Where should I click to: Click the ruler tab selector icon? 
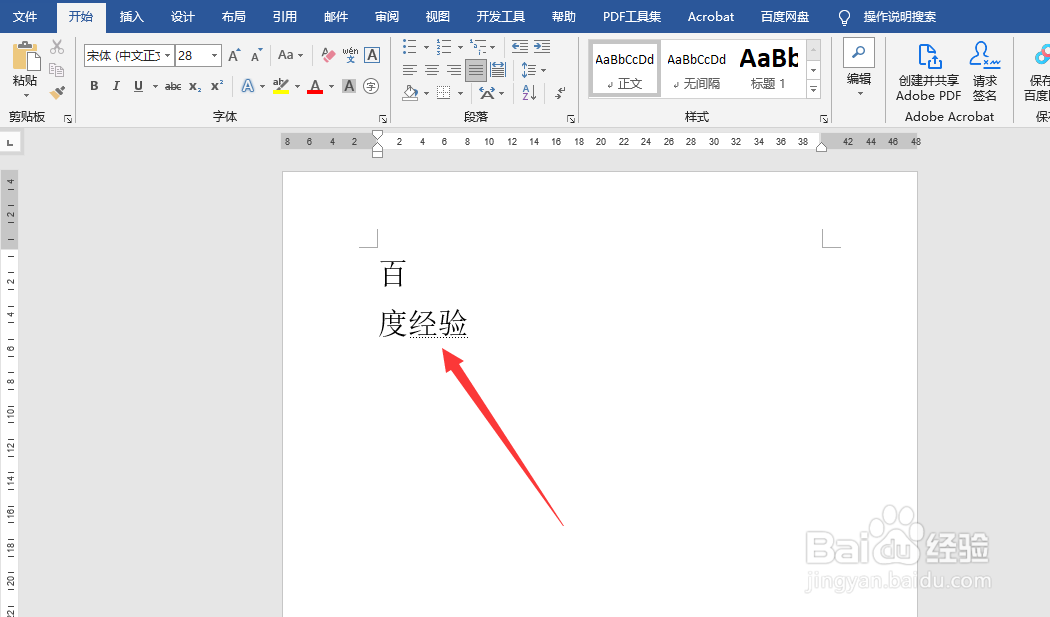(x=10, y=143)
